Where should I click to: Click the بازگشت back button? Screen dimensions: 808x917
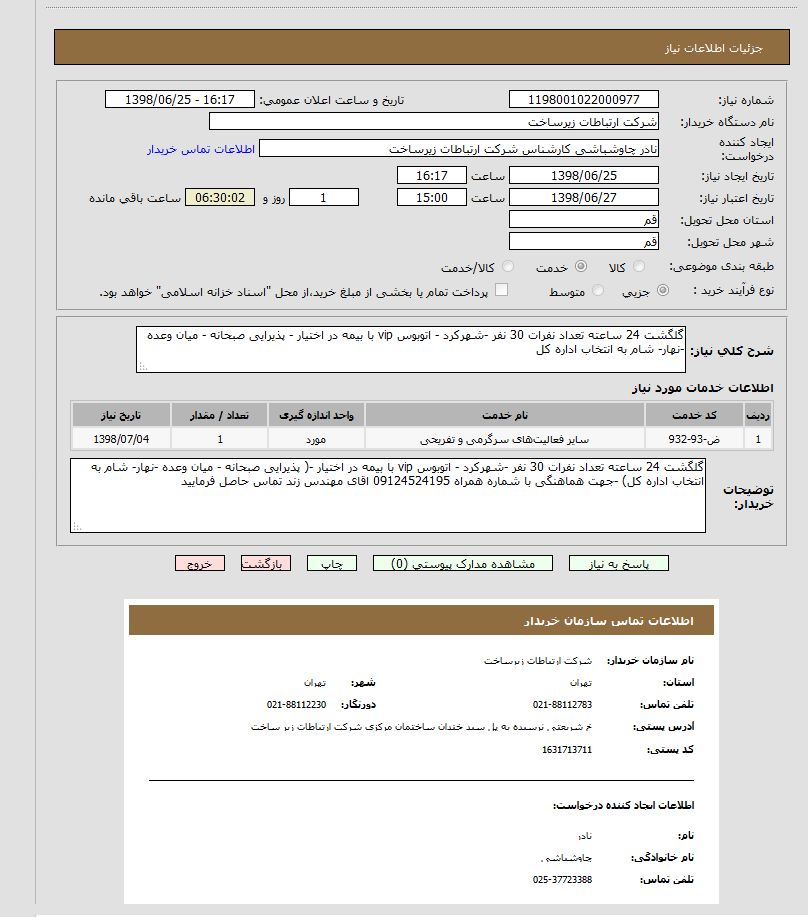point(266,564)
